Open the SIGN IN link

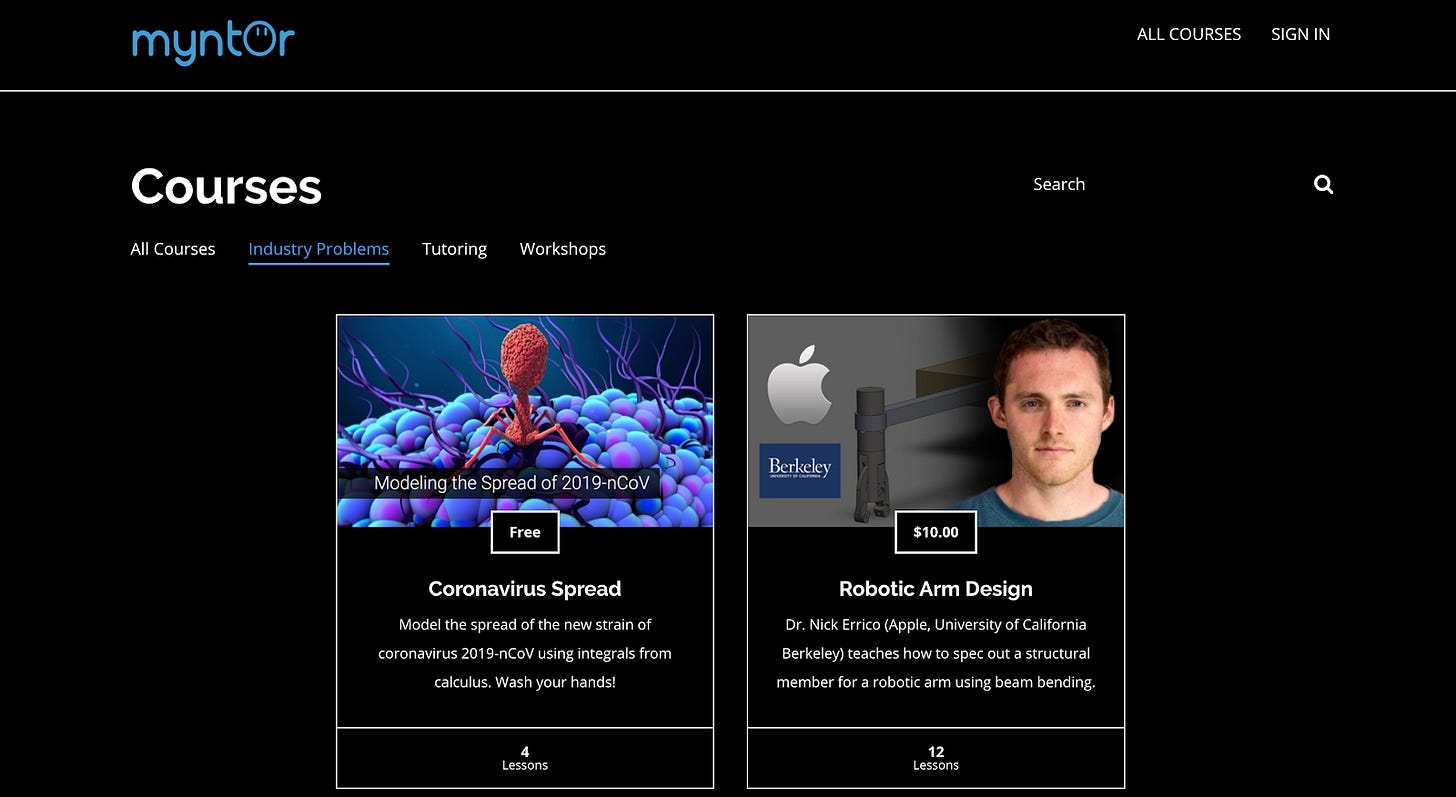tap(1300, 34)
